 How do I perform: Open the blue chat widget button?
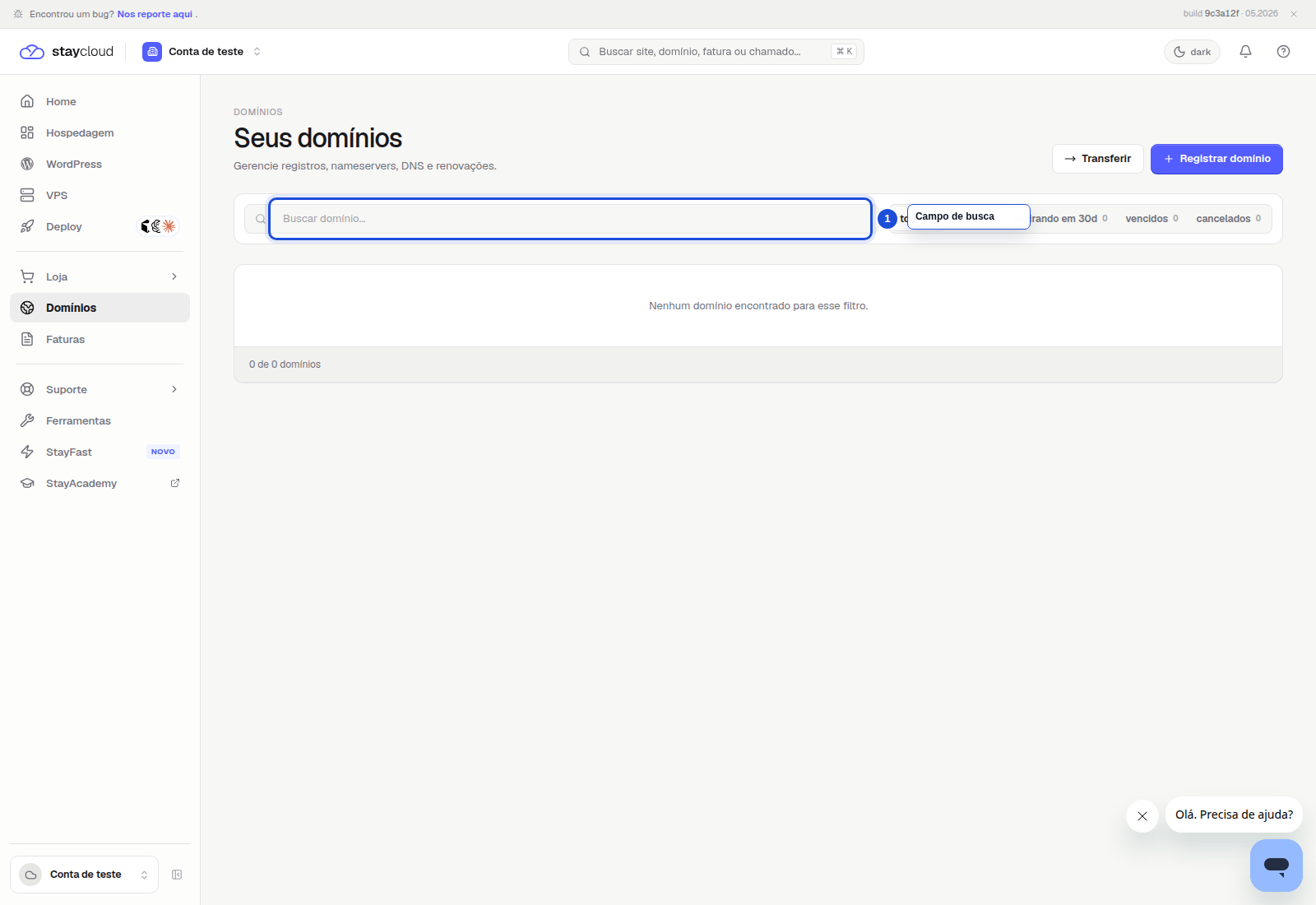coord(1276,865)
